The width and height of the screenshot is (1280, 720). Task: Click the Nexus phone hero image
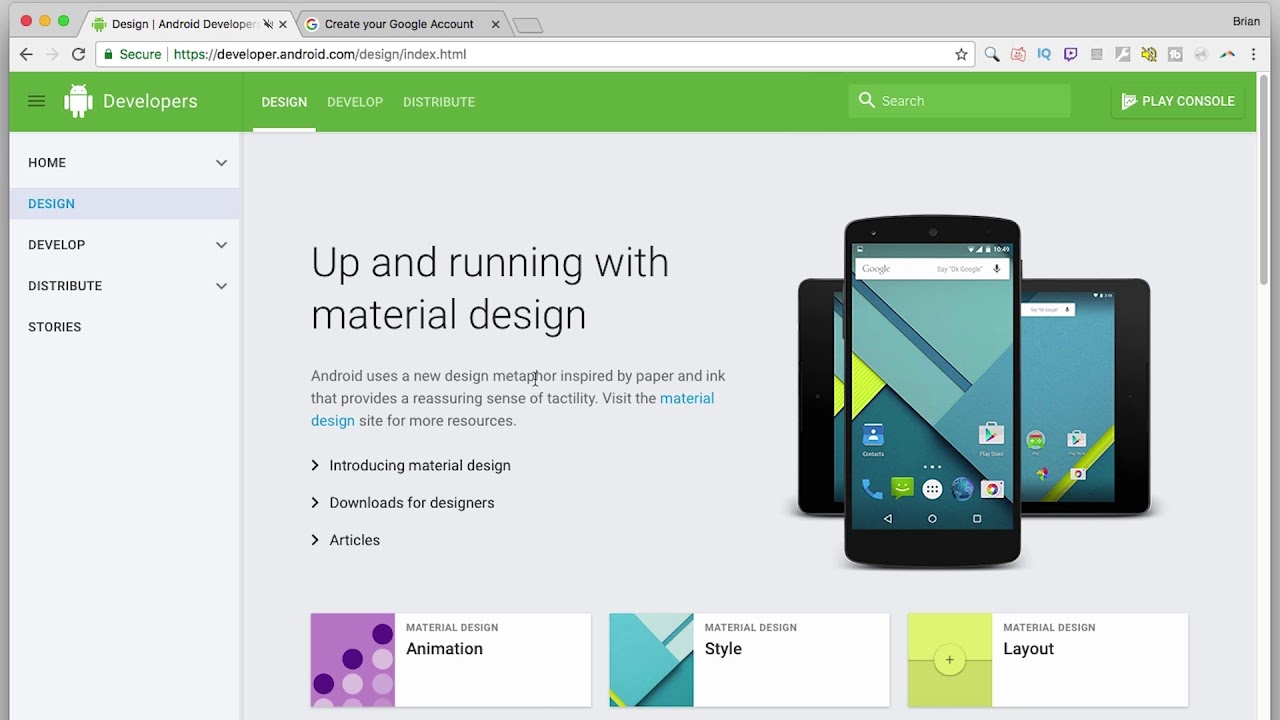932,392
